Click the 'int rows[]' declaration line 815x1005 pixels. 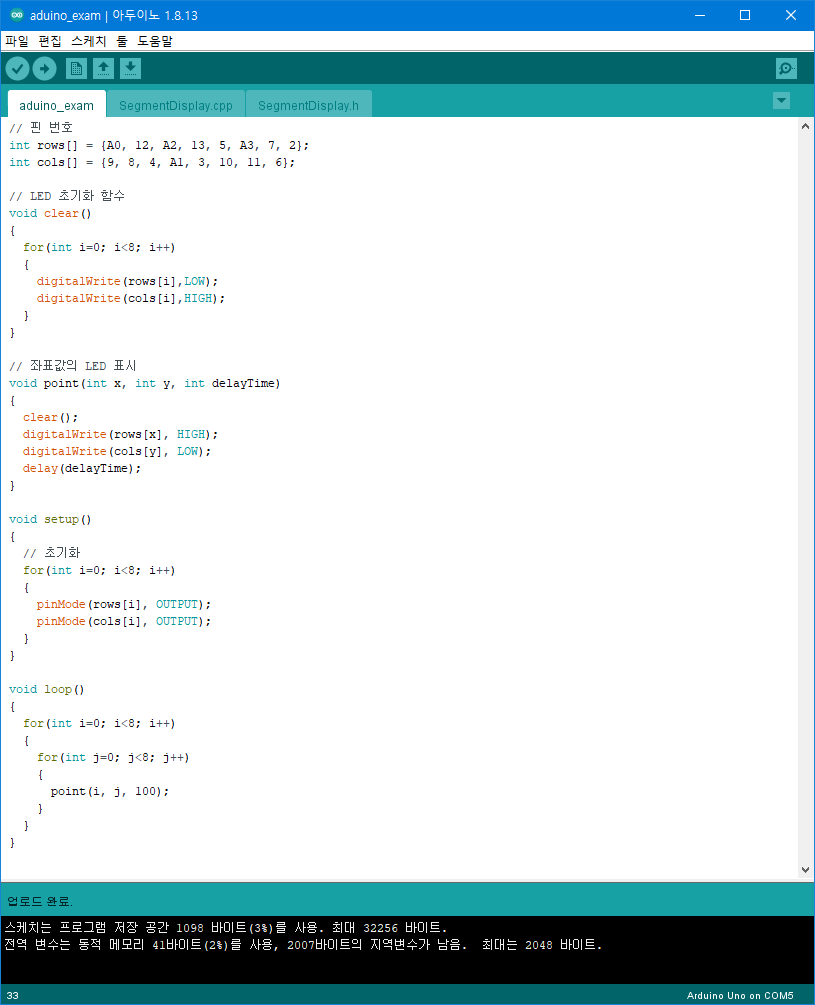159,145
